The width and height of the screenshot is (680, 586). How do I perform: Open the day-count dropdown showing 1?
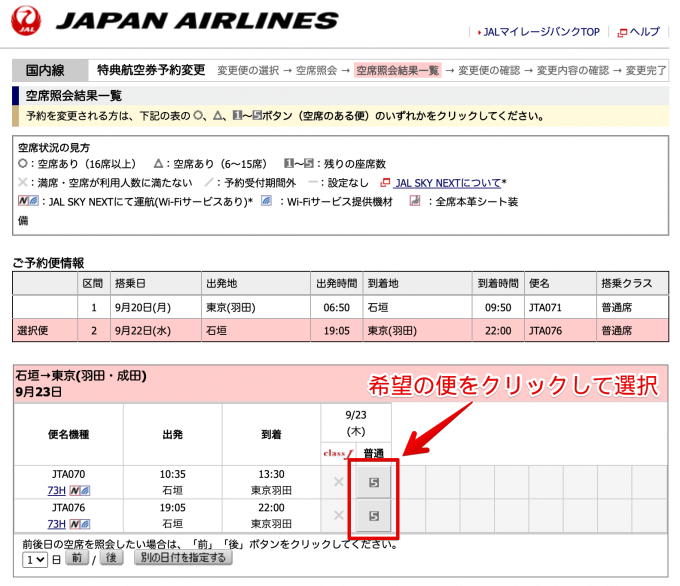pyautogui.click(x=35, y=560)
